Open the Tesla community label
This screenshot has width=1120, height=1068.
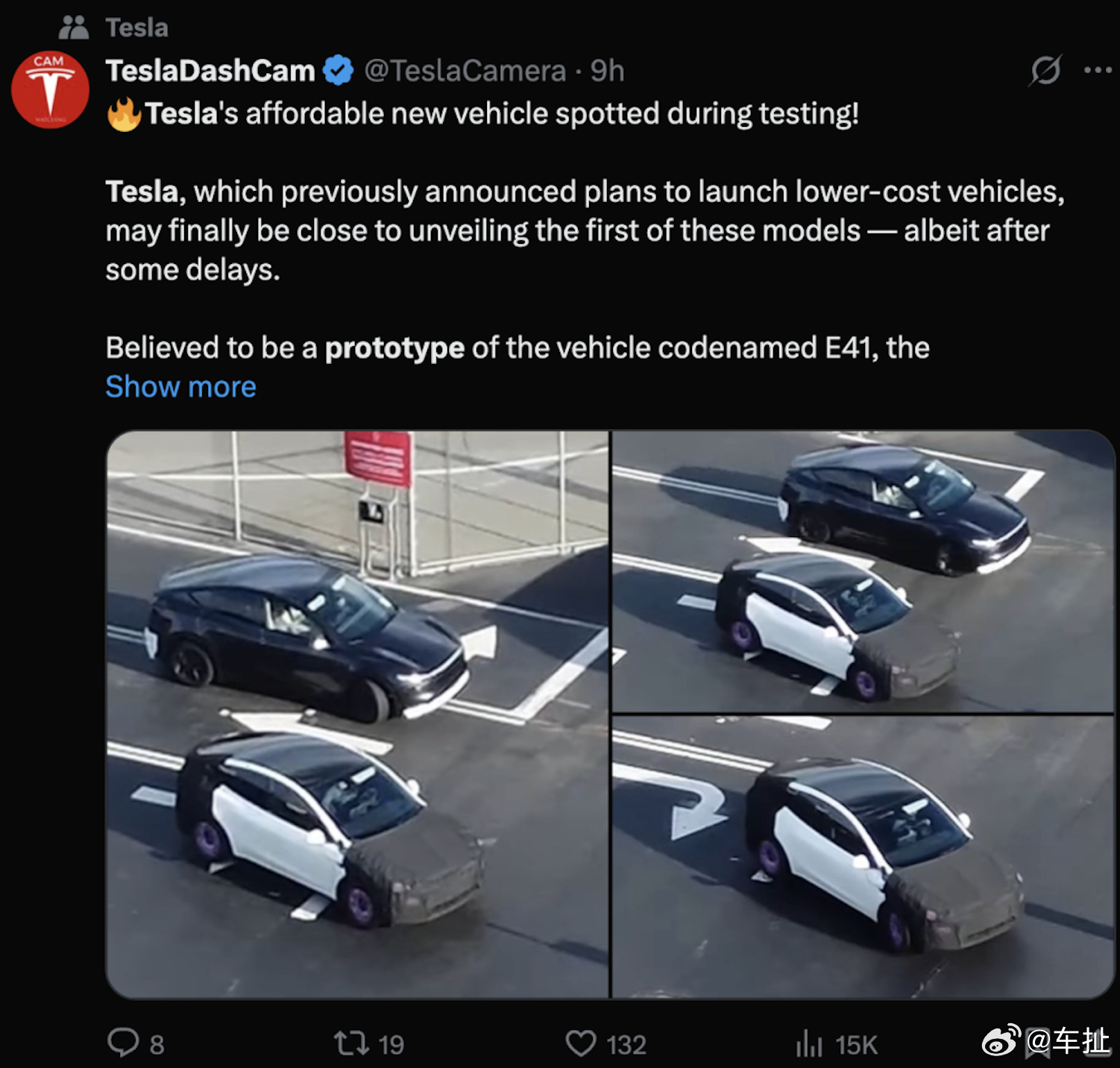136,28
